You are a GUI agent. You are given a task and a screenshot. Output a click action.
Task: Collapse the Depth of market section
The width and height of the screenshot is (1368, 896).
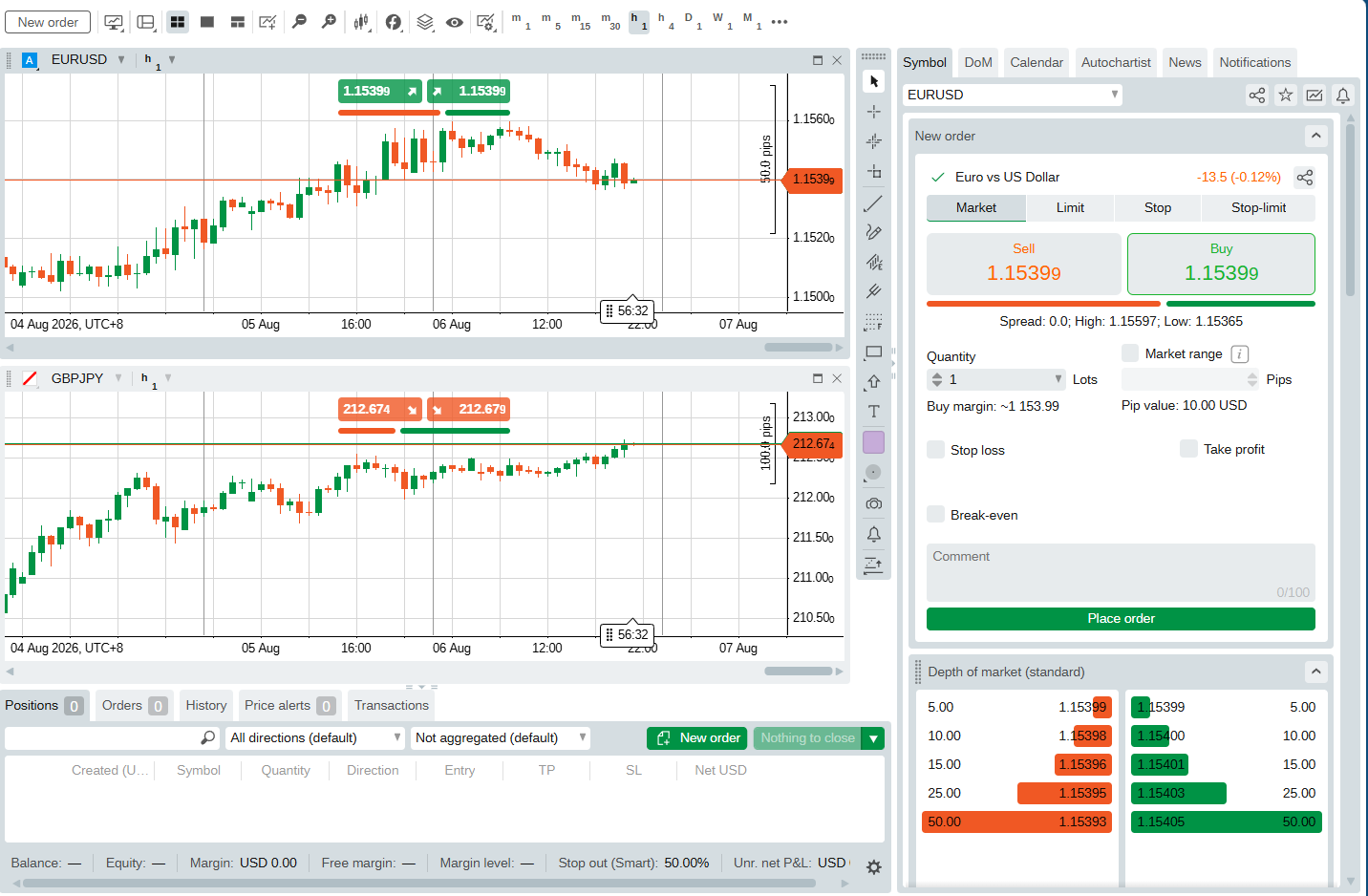1316,672
